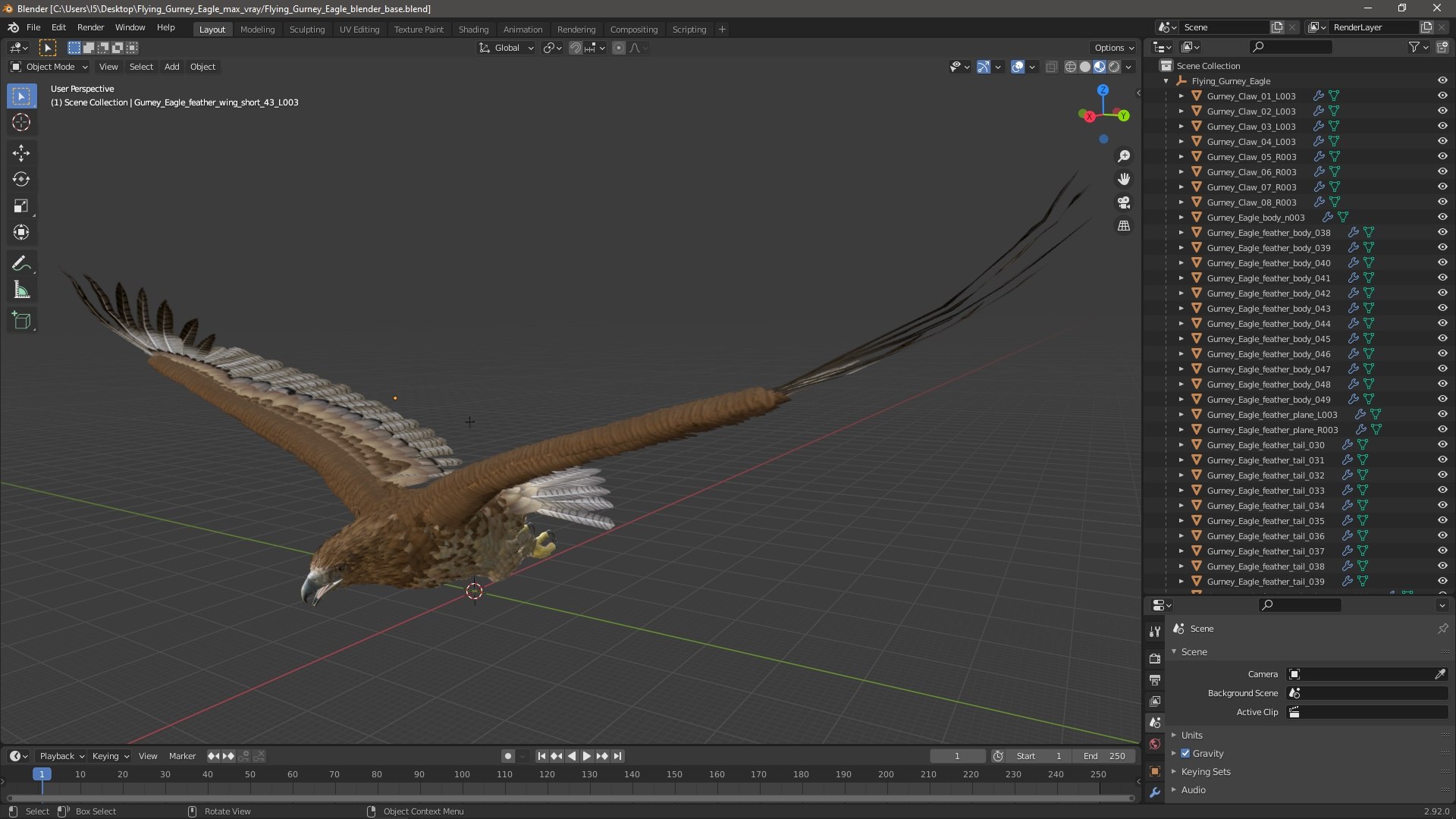Select the Move tool in toolbar
This screenshot has height=819, width=1456.
(x=21, y=153)
